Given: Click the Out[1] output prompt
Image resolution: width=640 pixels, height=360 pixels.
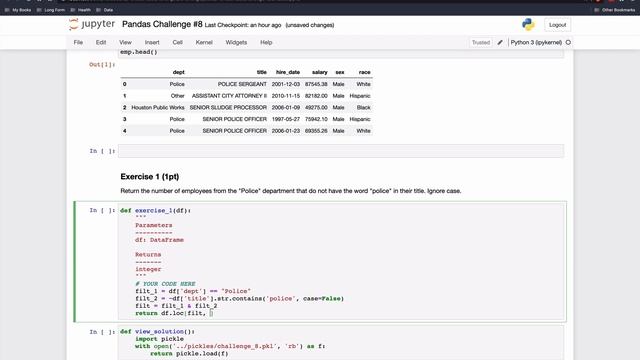Looking at the screenshot, I should [x=102, y=64].
